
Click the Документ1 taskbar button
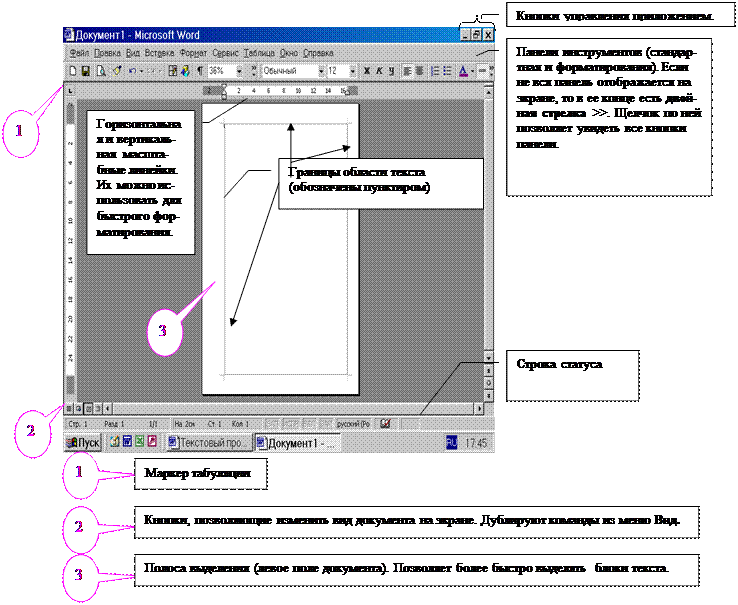pos(297,443)
